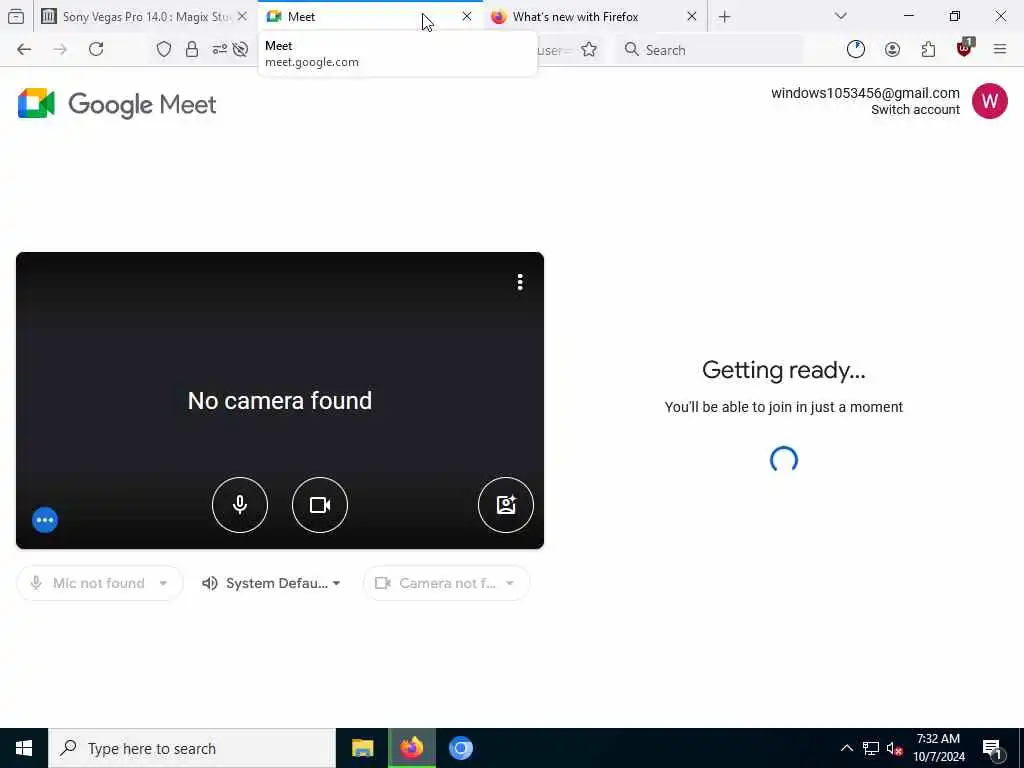The width and height of the screenshot is (1024, 768).
Task: Open the uBlock Origin shield icon
Action: click(965, 48)
